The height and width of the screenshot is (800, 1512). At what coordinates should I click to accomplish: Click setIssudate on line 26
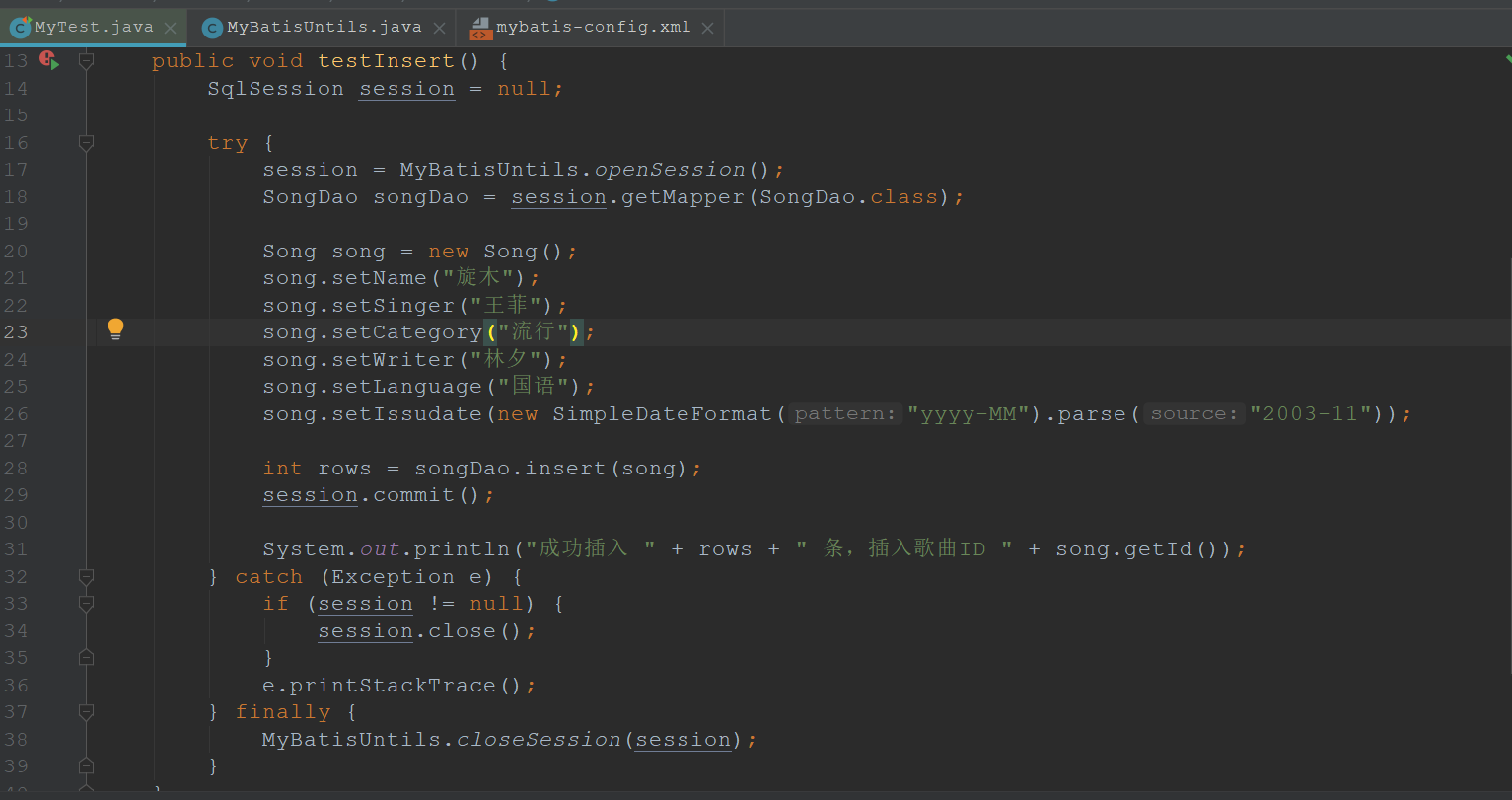coord(406,414)
